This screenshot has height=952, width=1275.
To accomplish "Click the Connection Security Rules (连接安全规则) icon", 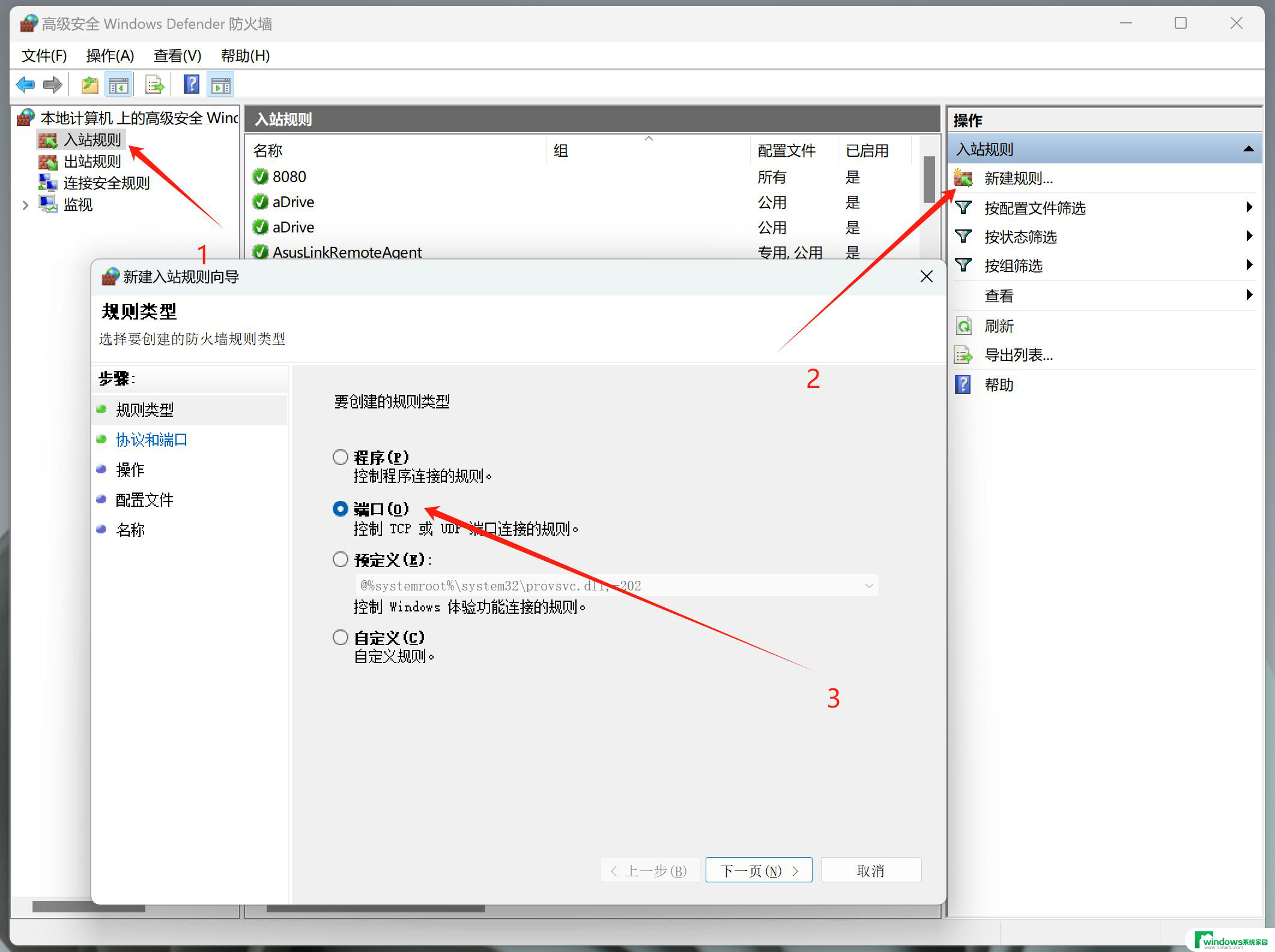I will (x=47, y=183).
